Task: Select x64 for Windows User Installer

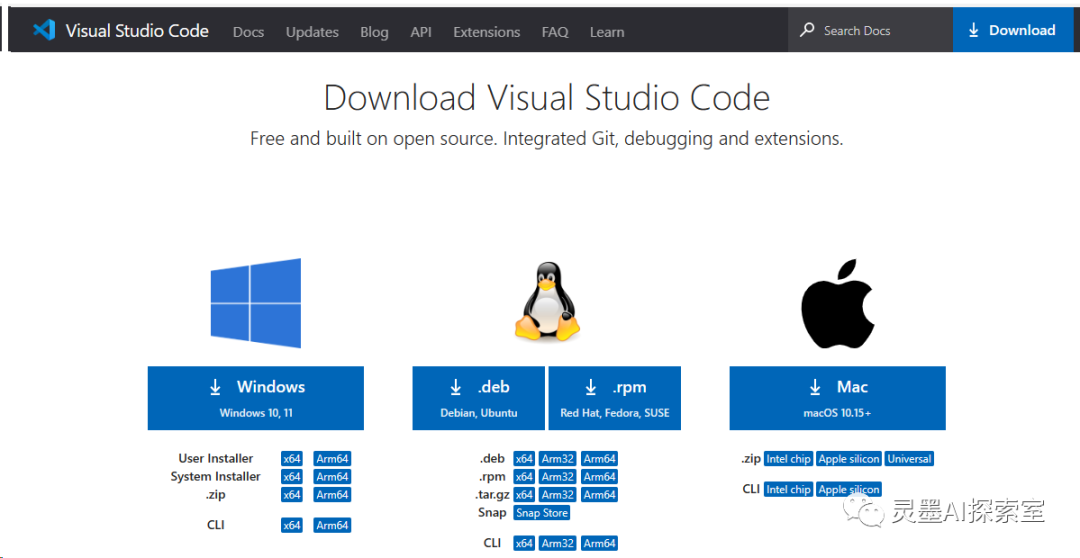Action: tap(292, 459)
